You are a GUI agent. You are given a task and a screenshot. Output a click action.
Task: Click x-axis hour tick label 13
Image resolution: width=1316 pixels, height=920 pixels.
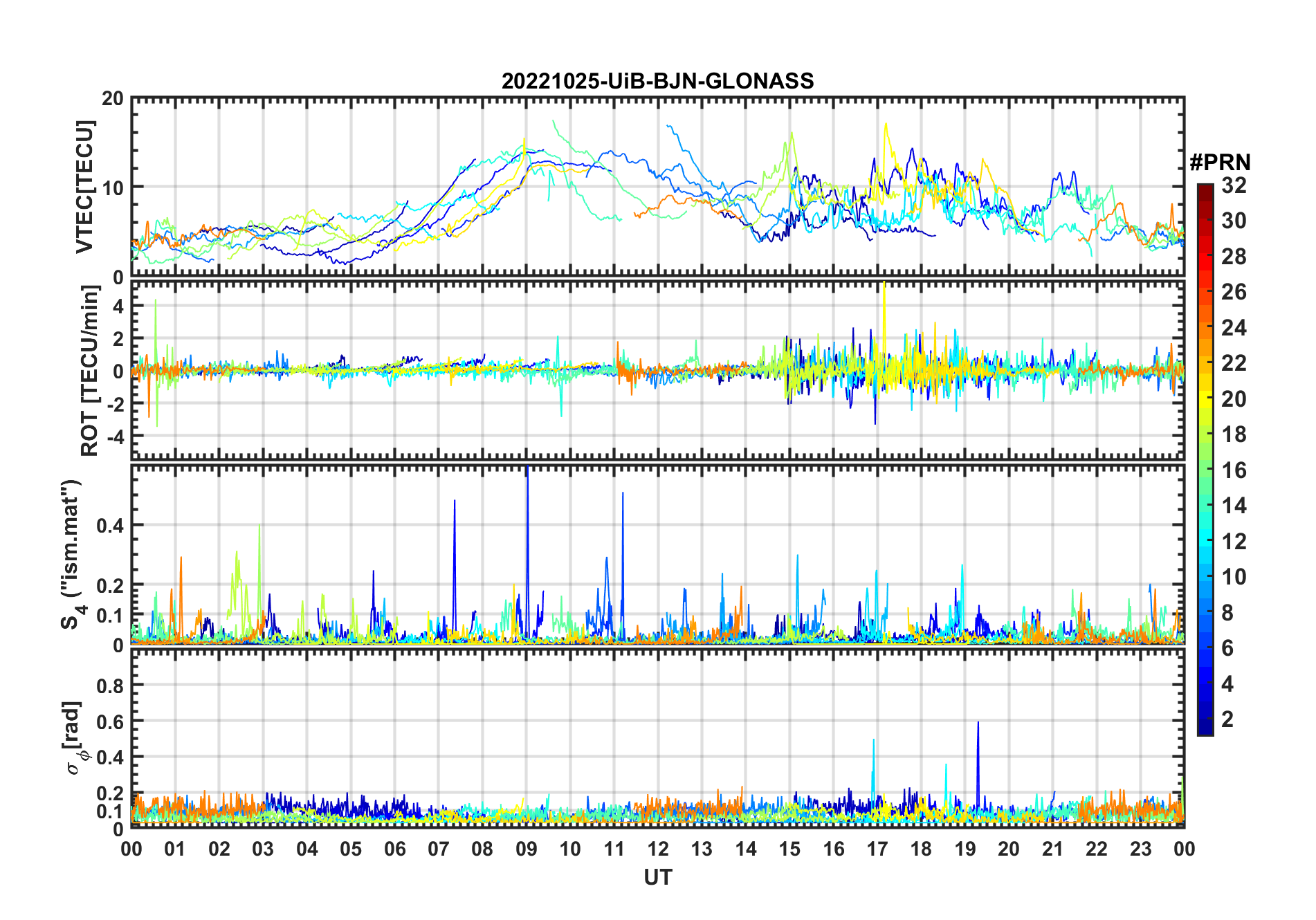702,849
